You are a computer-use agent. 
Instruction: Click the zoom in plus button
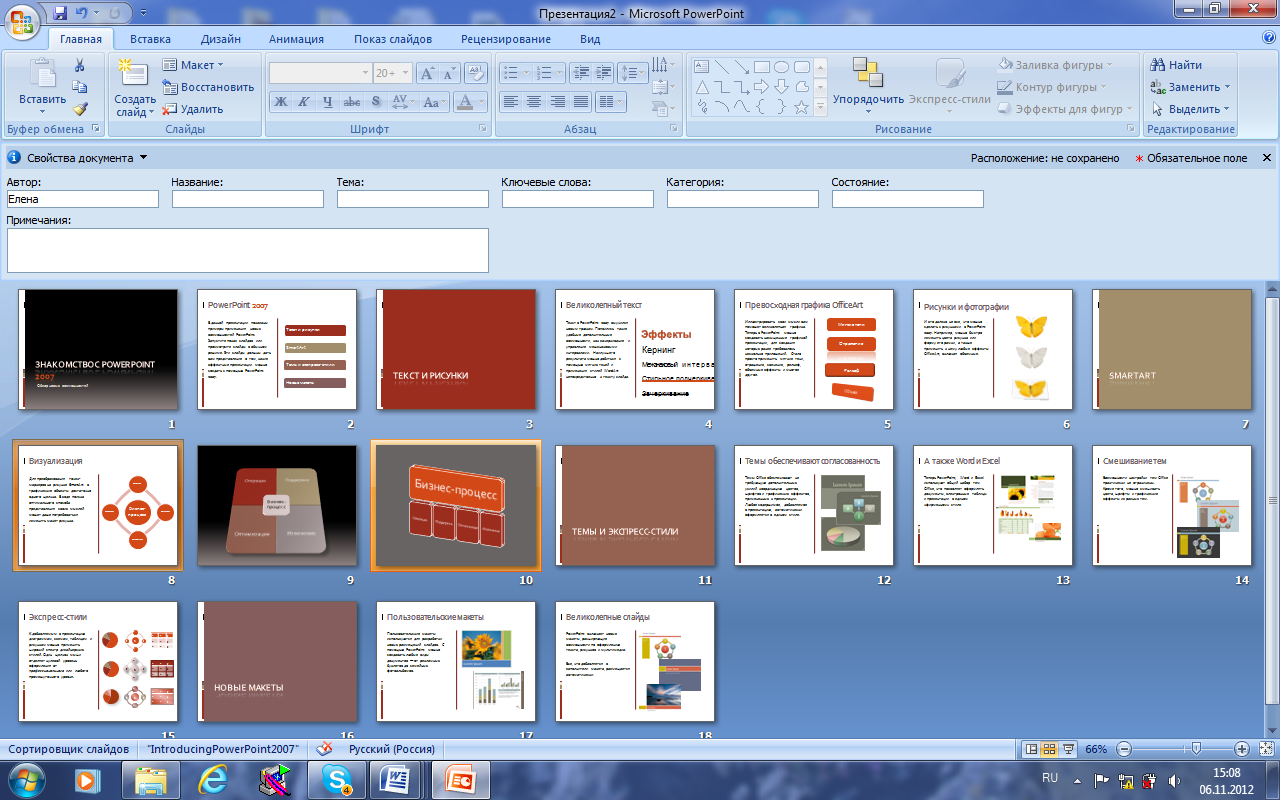coord(1242,749)
